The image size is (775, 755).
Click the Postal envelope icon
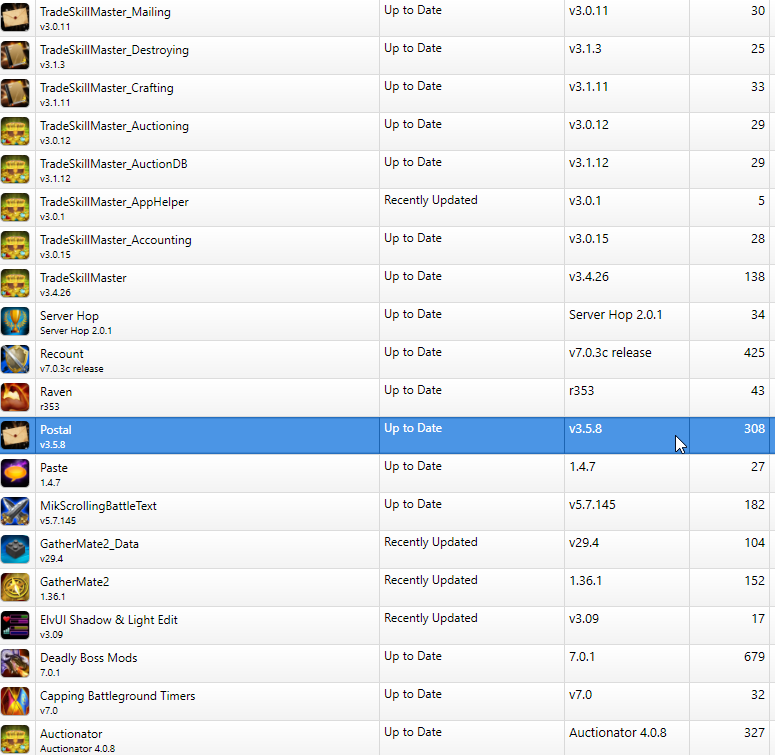click(x=15, y=435)
